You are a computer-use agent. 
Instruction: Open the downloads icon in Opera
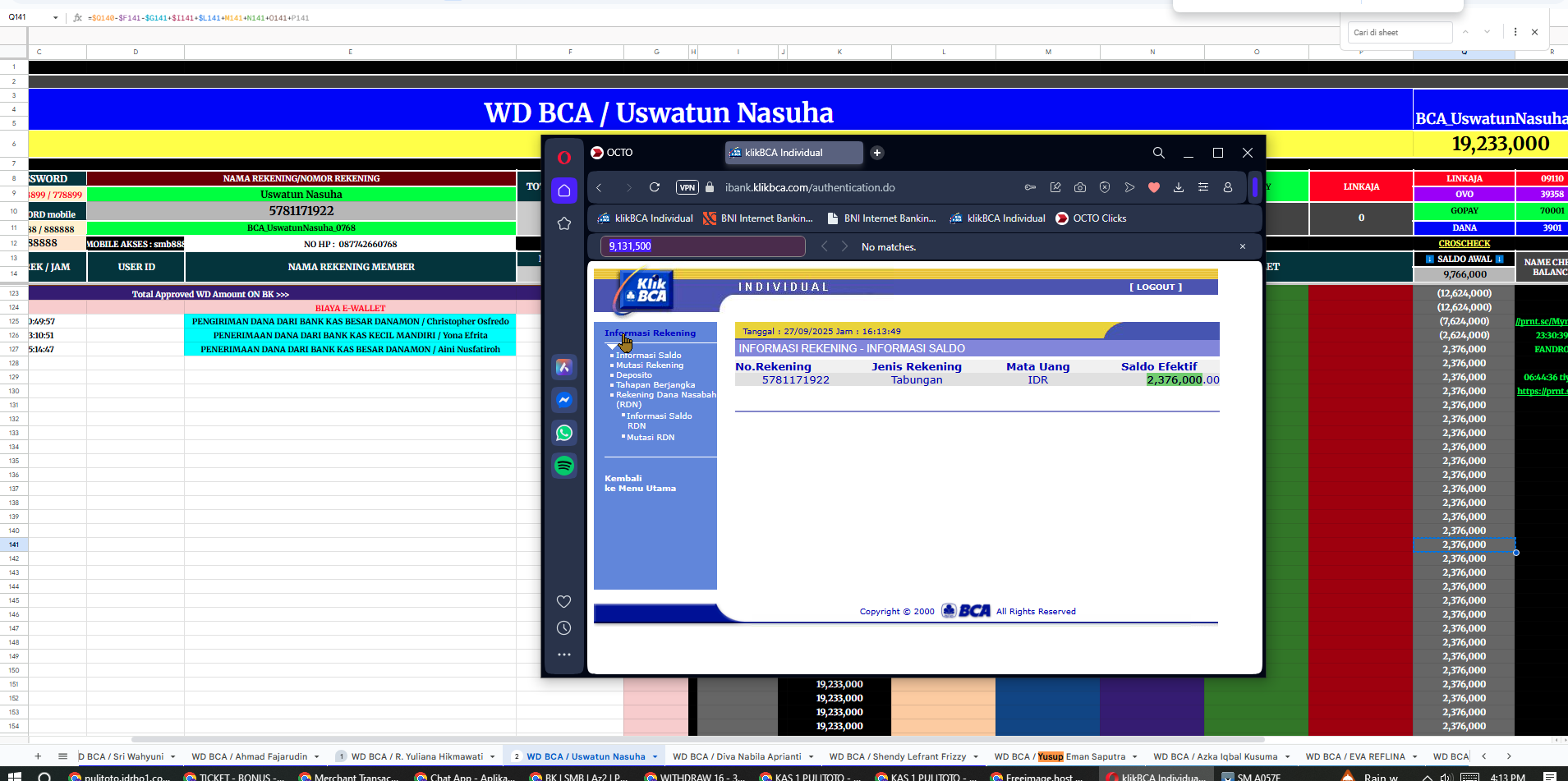click(x=1179, y=187)
